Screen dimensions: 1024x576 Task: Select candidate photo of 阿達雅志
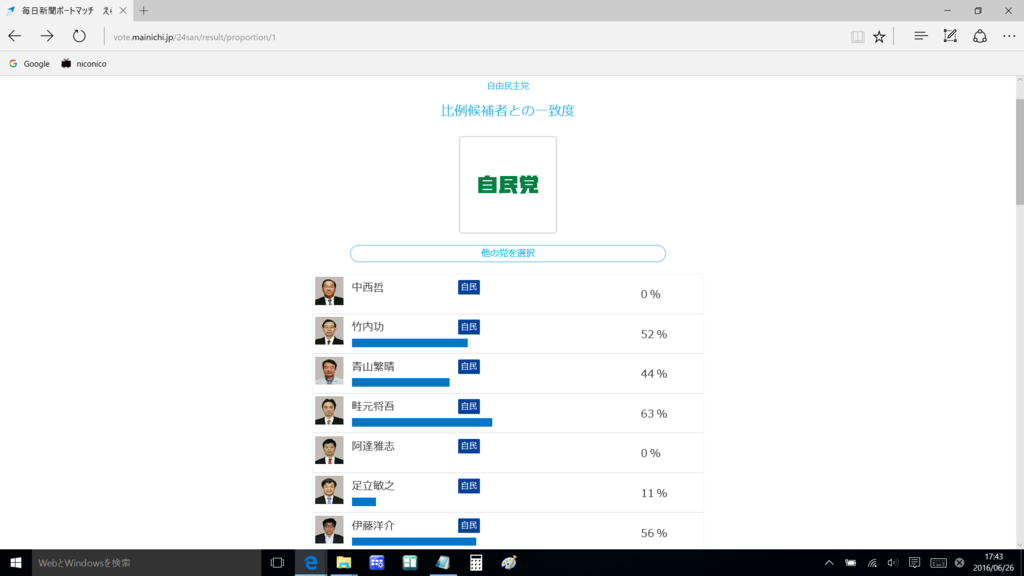tap(329, 451)
